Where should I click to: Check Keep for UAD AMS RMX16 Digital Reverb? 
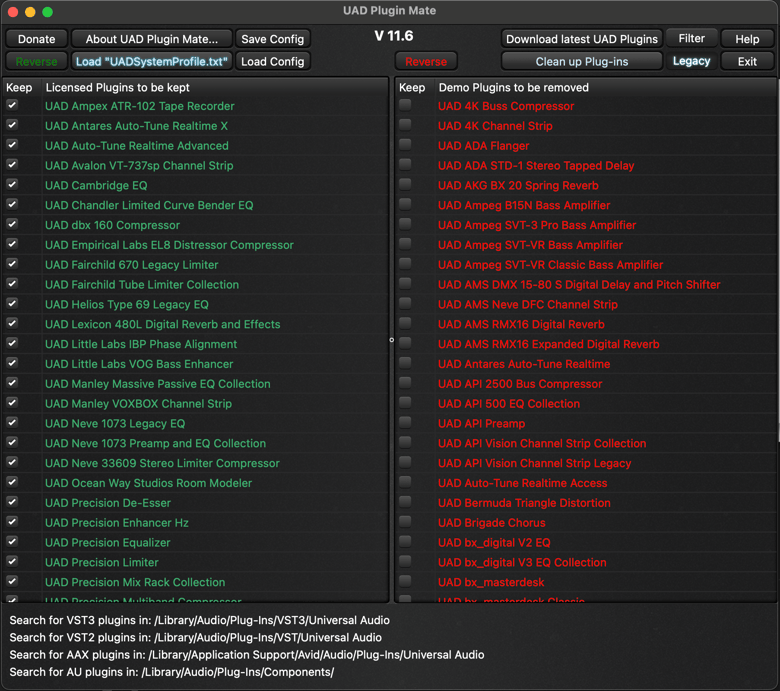[405, 324]
